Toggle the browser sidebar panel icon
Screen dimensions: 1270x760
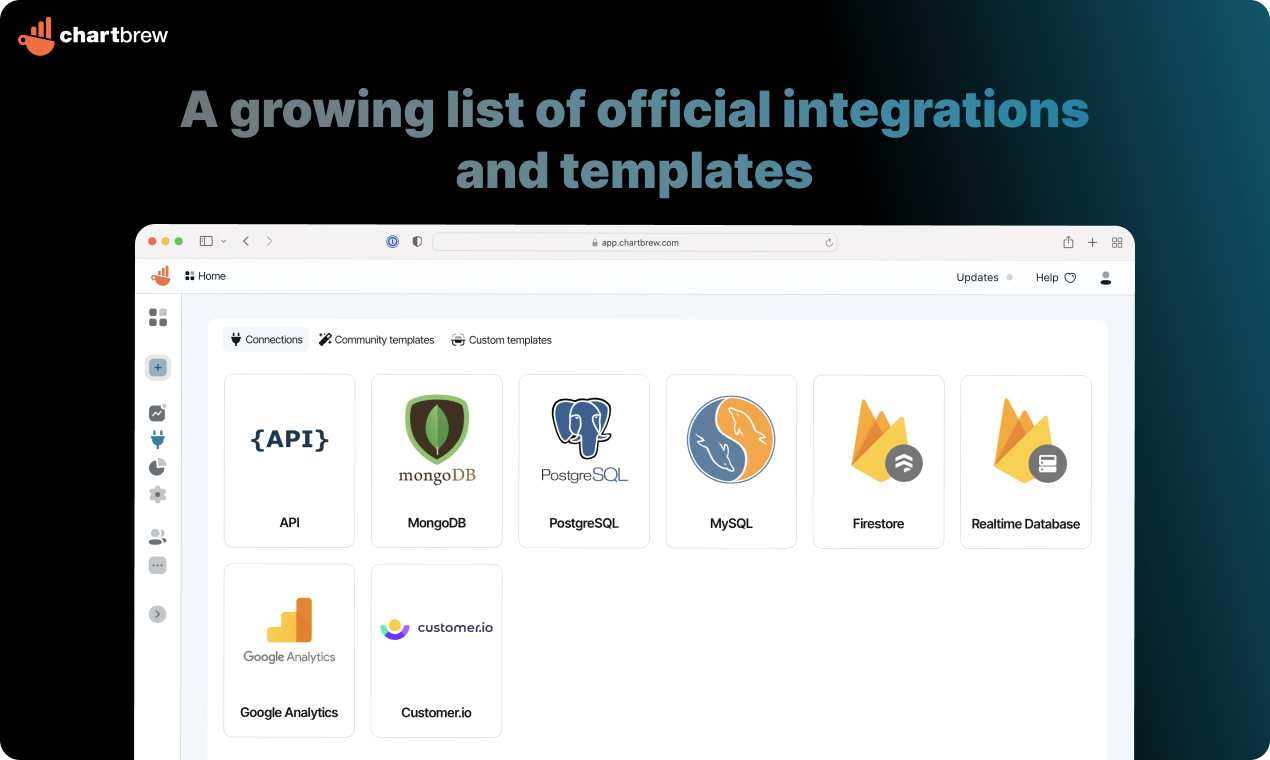click(206, 241)
